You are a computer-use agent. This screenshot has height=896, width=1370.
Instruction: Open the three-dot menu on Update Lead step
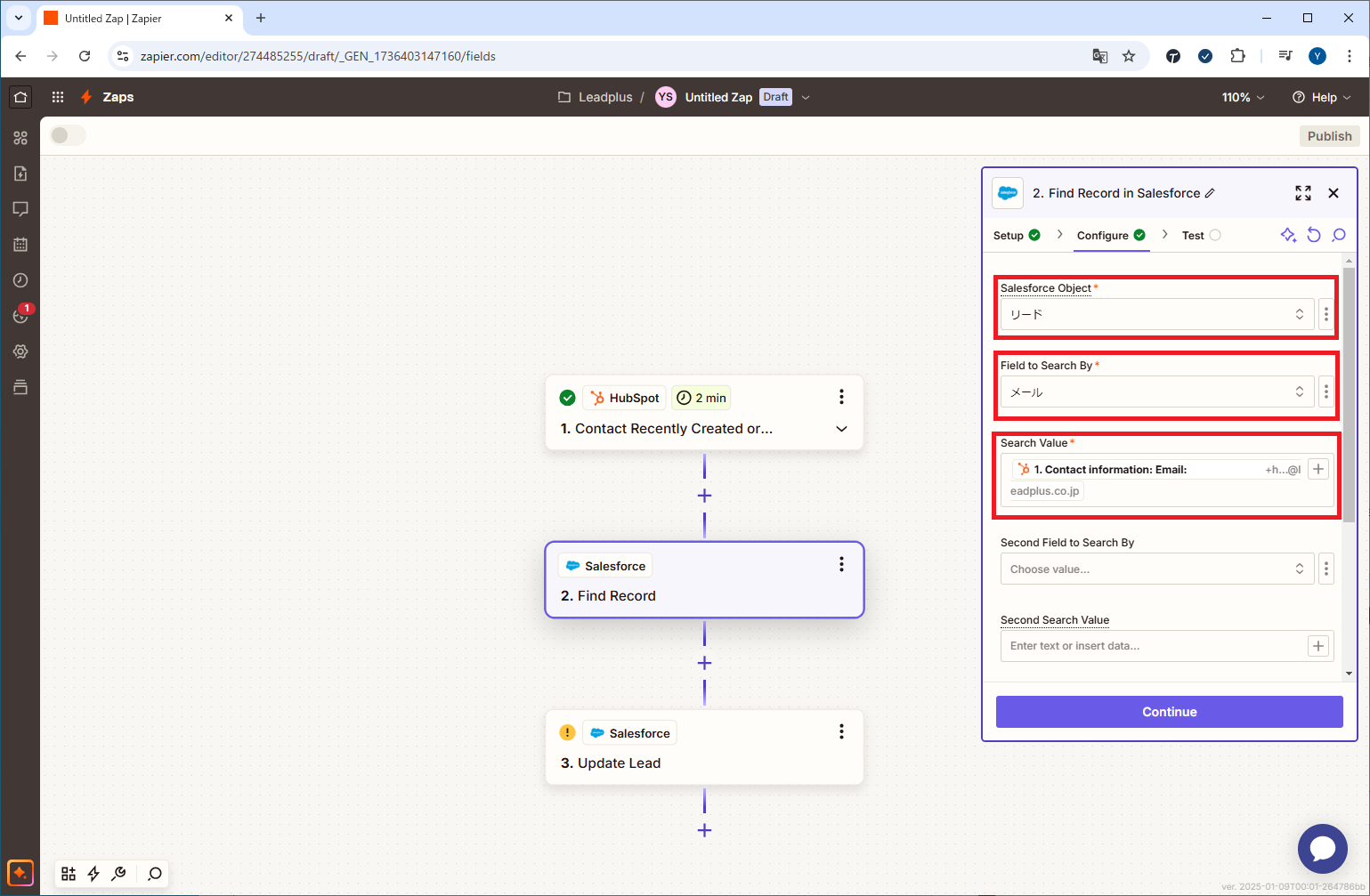point(841,731)
